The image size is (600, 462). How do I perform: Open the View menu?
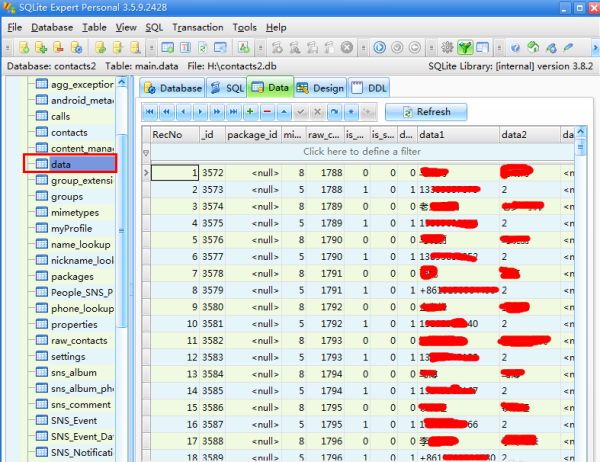pyautogui.click(x=126, y=28)
